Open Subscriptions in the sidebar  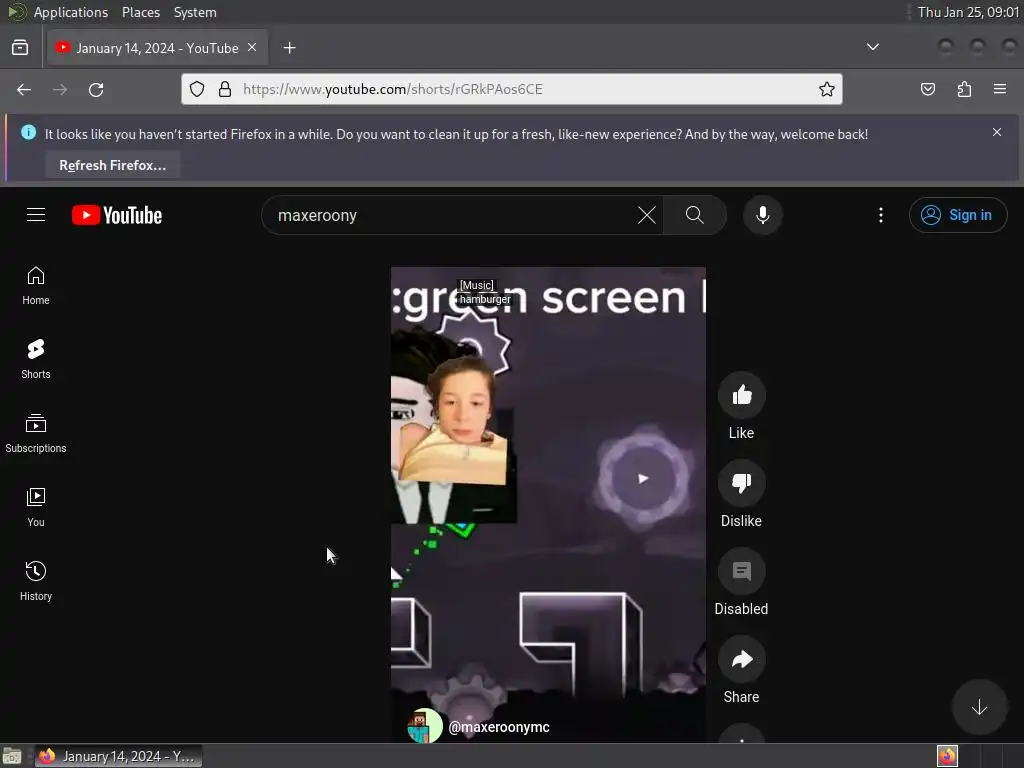tap(36, 434)
